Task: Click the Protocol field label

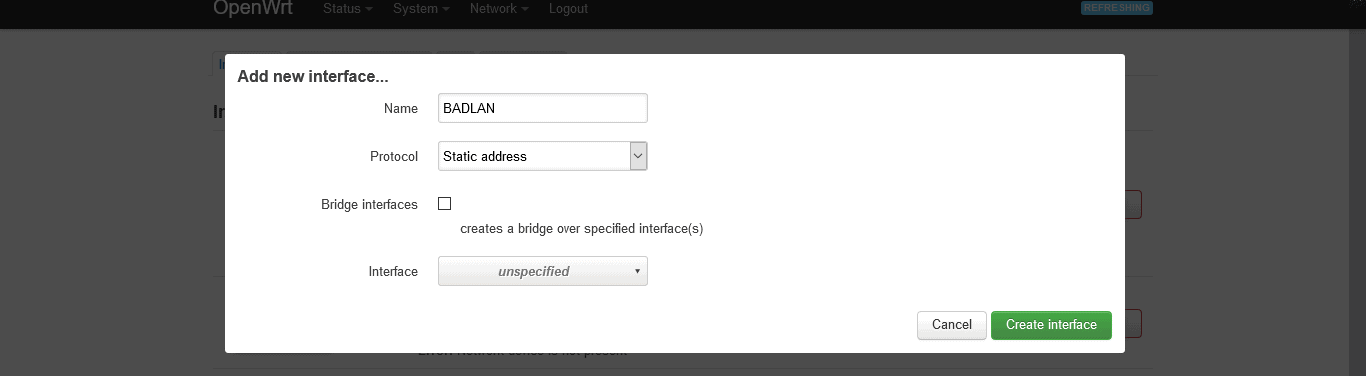Action: [x=394, y=156]
